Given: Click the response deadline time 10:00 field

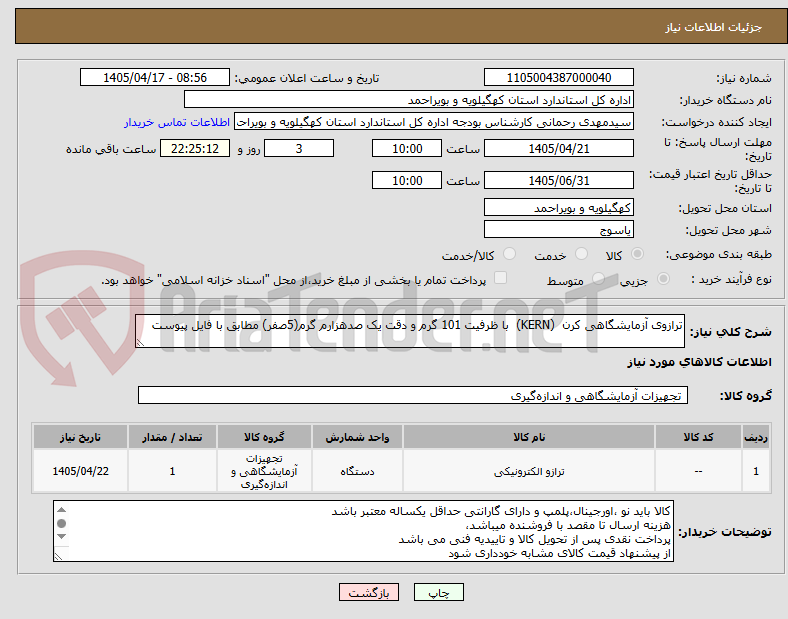Looking at the screenshot, I should coord(407,148).
